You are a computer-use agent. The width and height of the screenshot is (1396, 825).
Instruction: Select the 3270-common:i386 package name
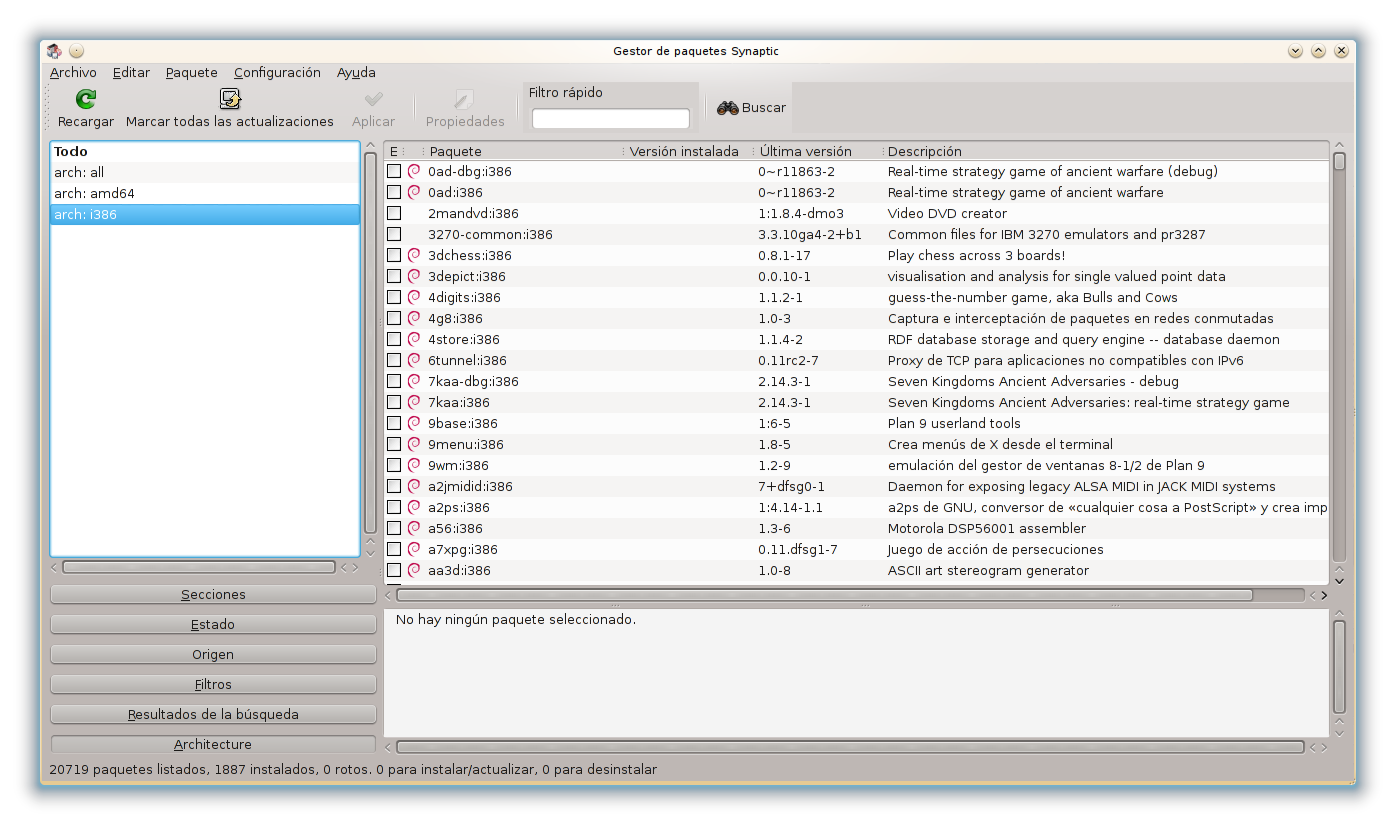tap(490, 234)
